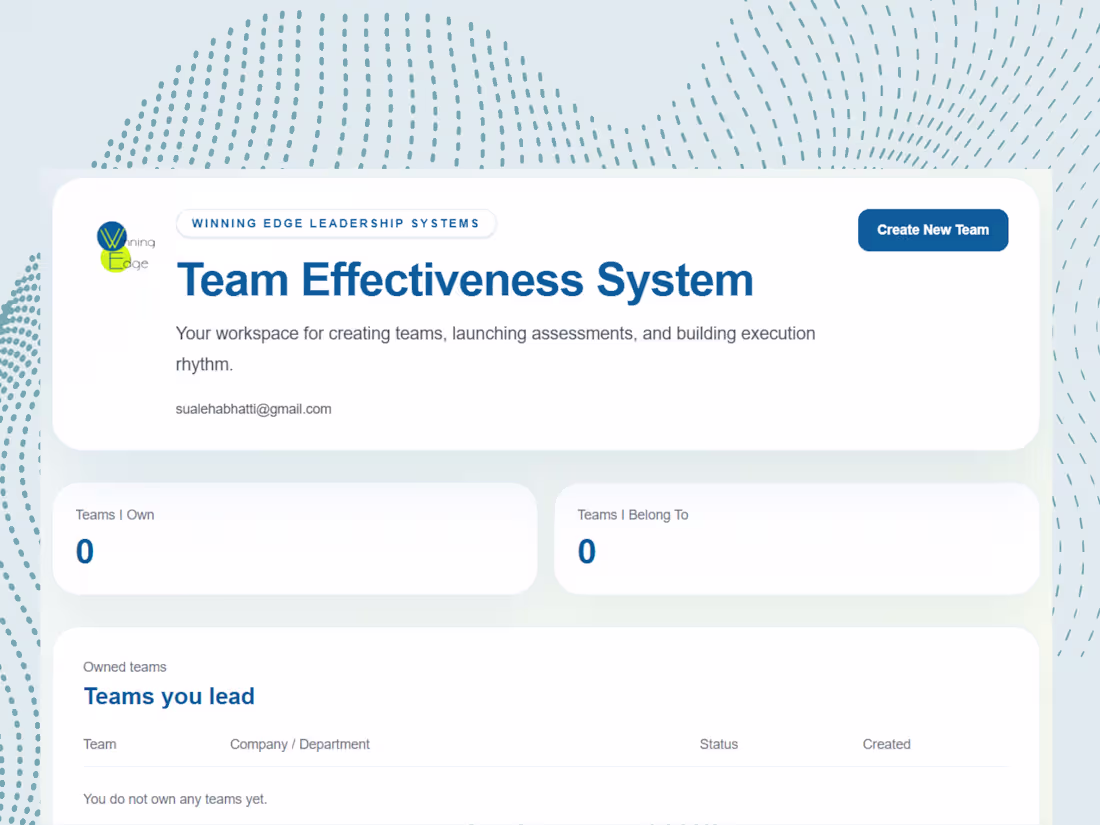Select the Team column header
This screenshot has width=1100, height=825.
[100, 744]
